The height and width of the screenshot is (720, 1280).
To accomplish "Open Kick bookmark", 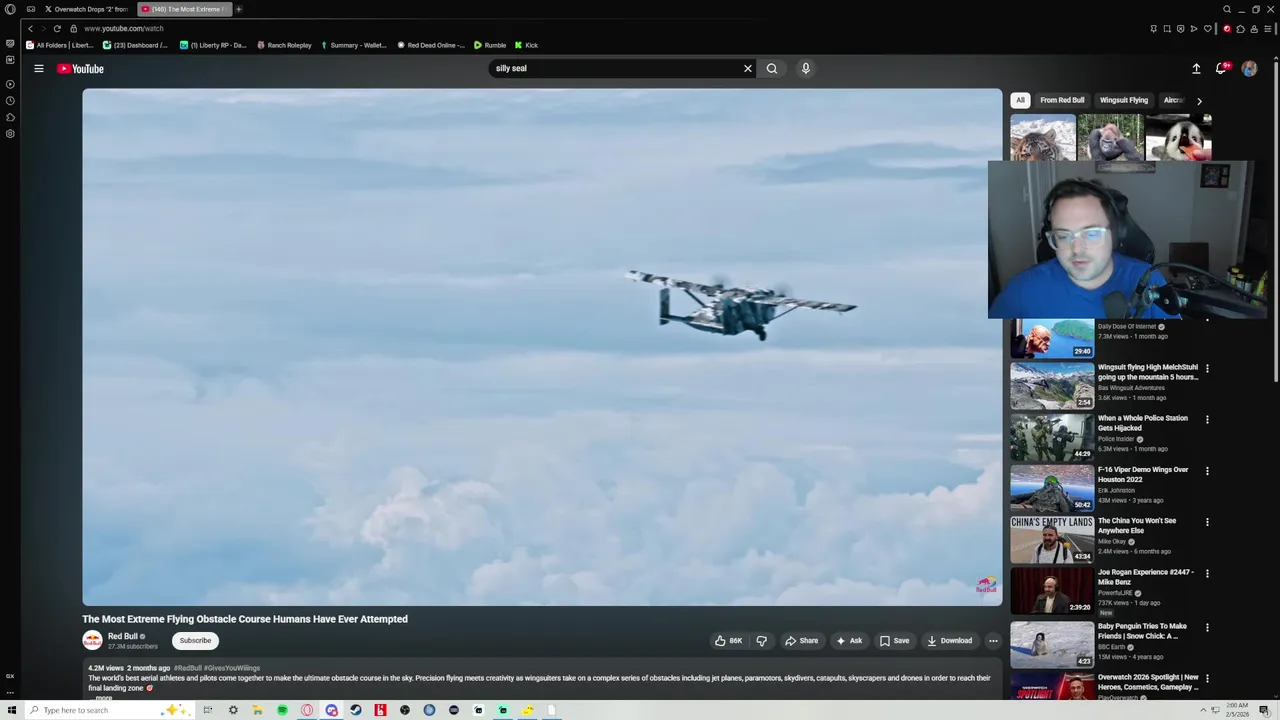I will pos(526,45).
